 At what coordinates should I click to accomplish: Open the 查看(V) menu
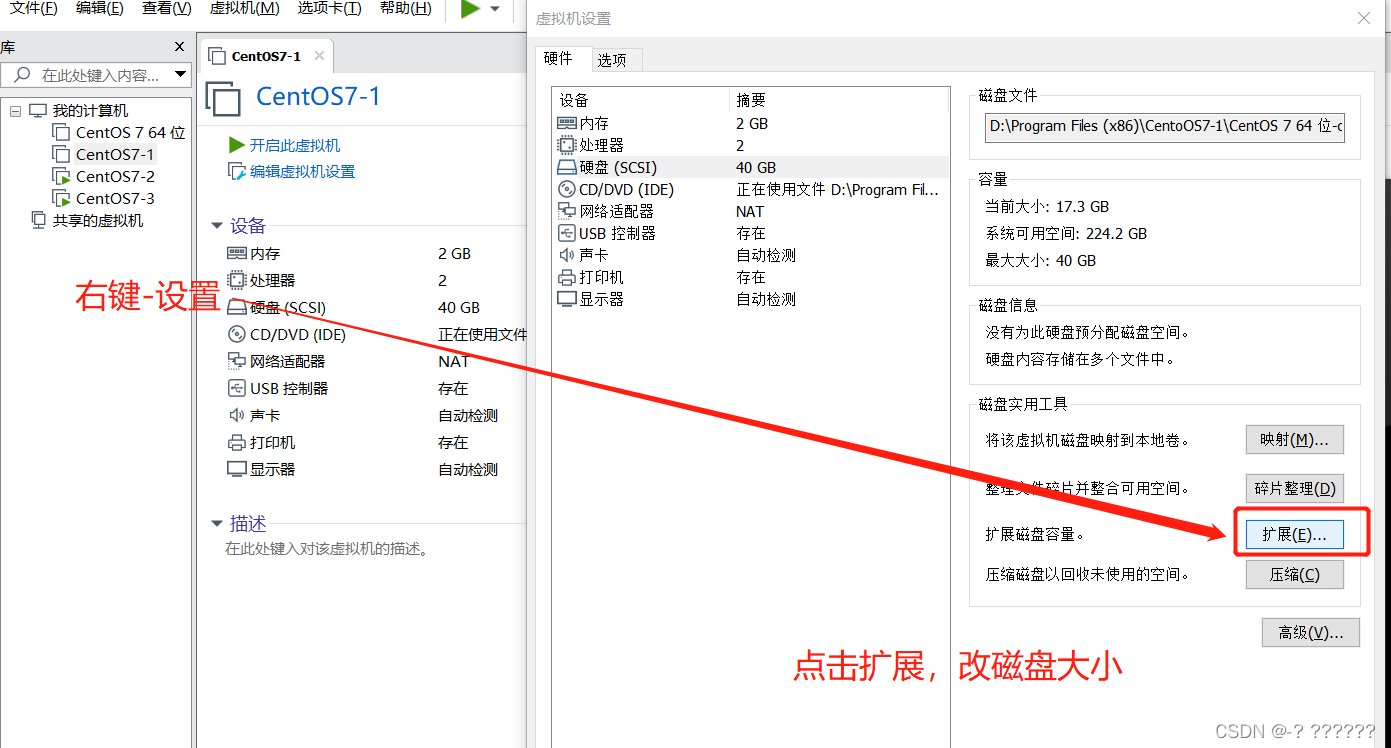(x=167, y=9)
